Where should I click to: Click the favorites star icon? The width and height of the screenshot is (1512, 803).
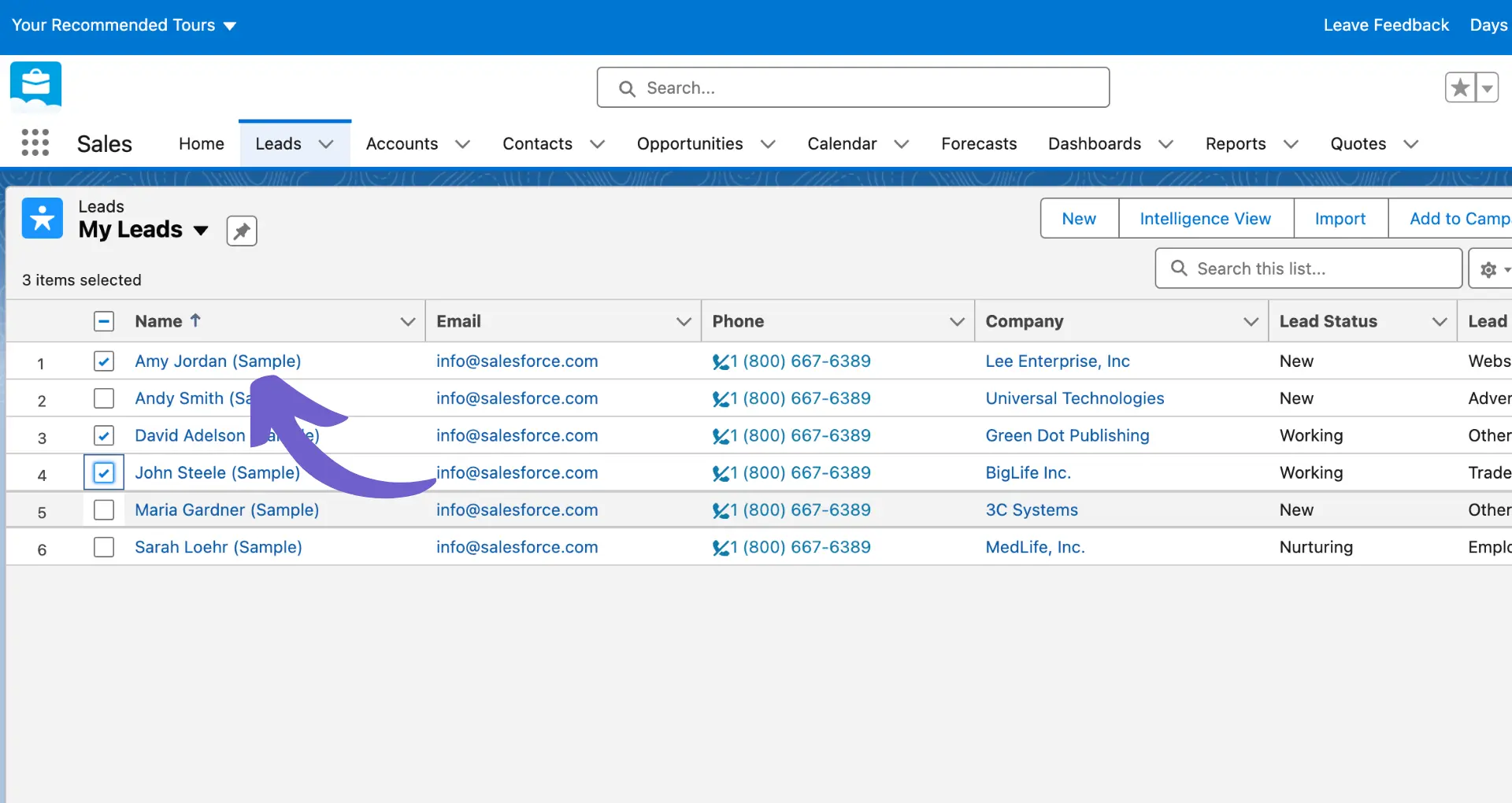click(1460, 87)
